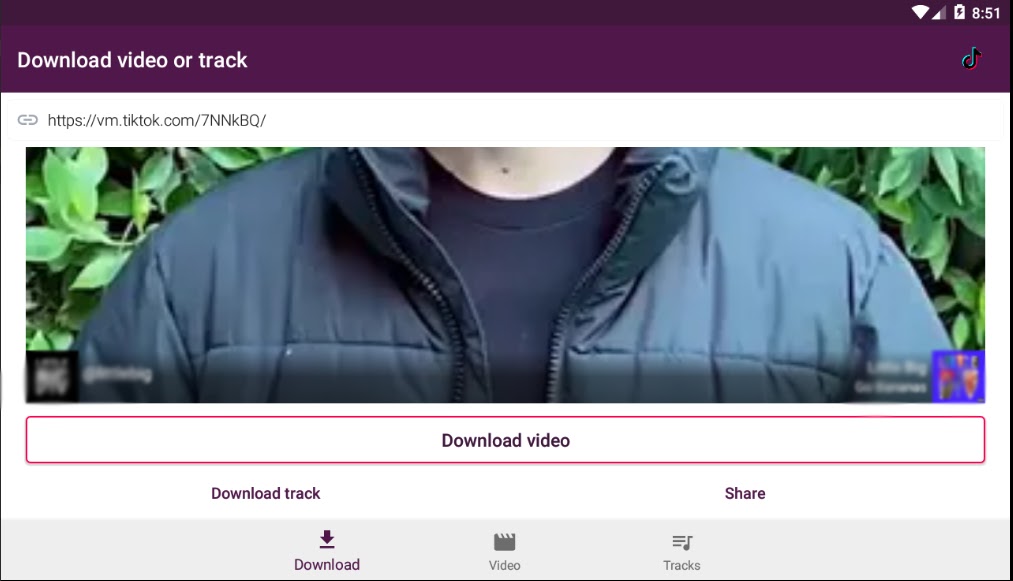1013x581 pixels.
Task: Tap the download arrow icon in bottom bar
Action: tap(327, 540)
